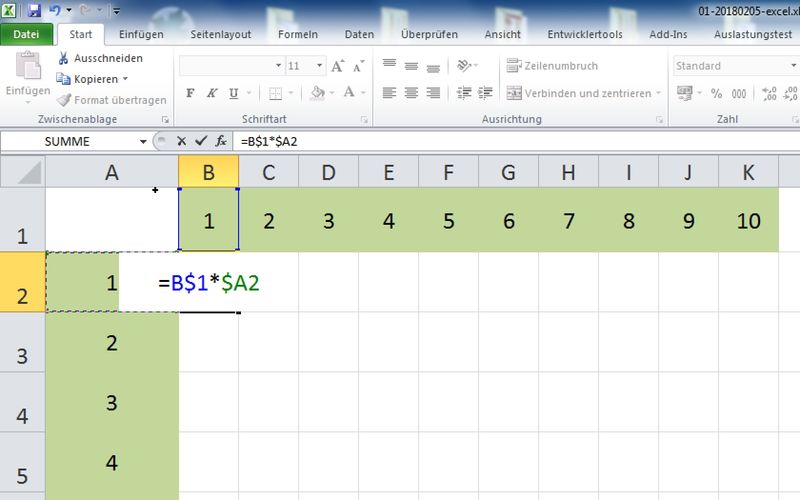Open the Undo history dropdown arrow

68,10
